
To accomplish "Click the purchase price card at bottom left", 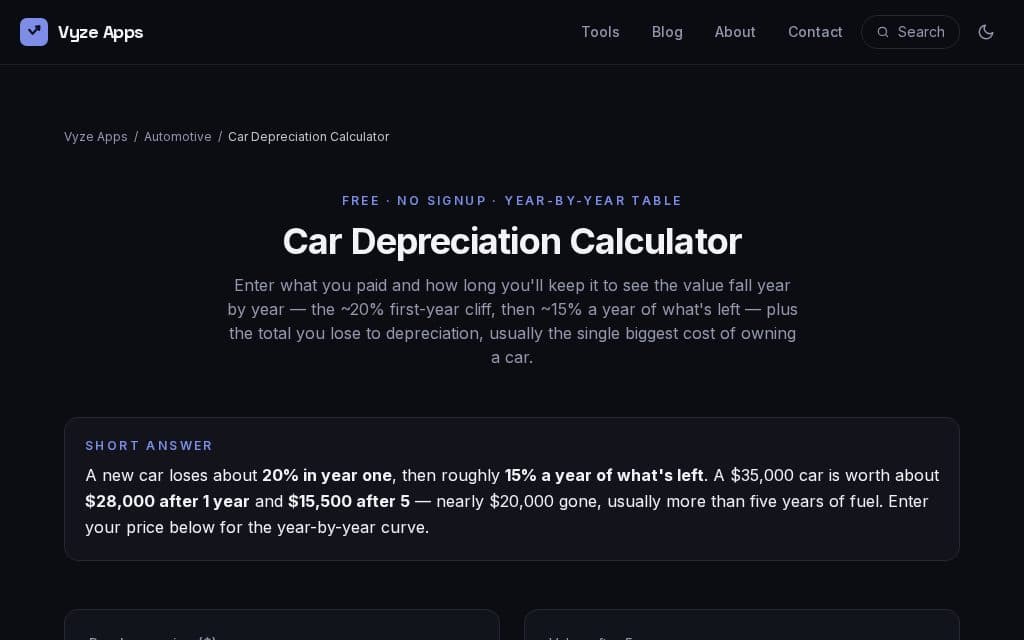I will (x=282, y=625).
